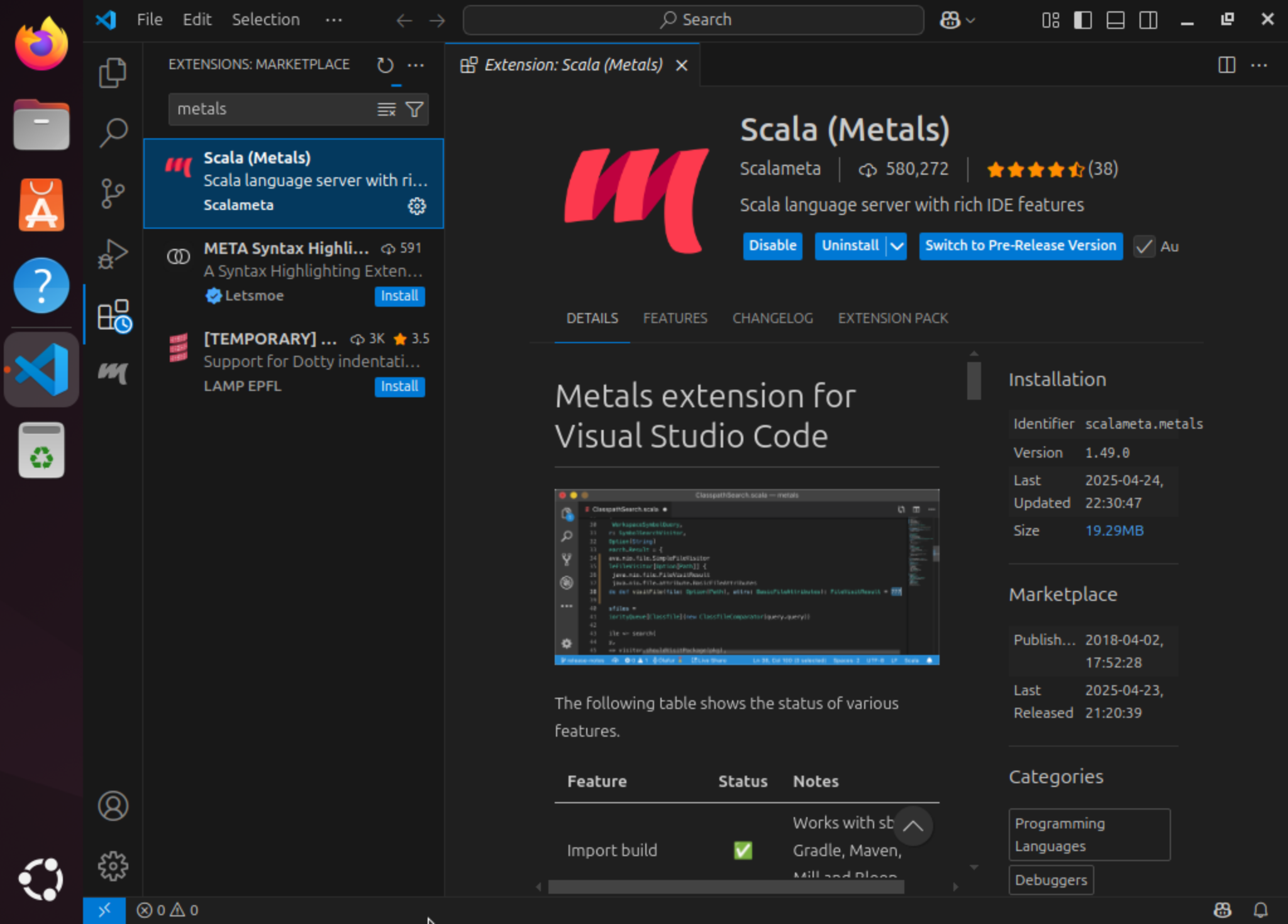Open Help from the Ubuntu dock
Screen dimensions: 1288x924
[x=42, y=285]
